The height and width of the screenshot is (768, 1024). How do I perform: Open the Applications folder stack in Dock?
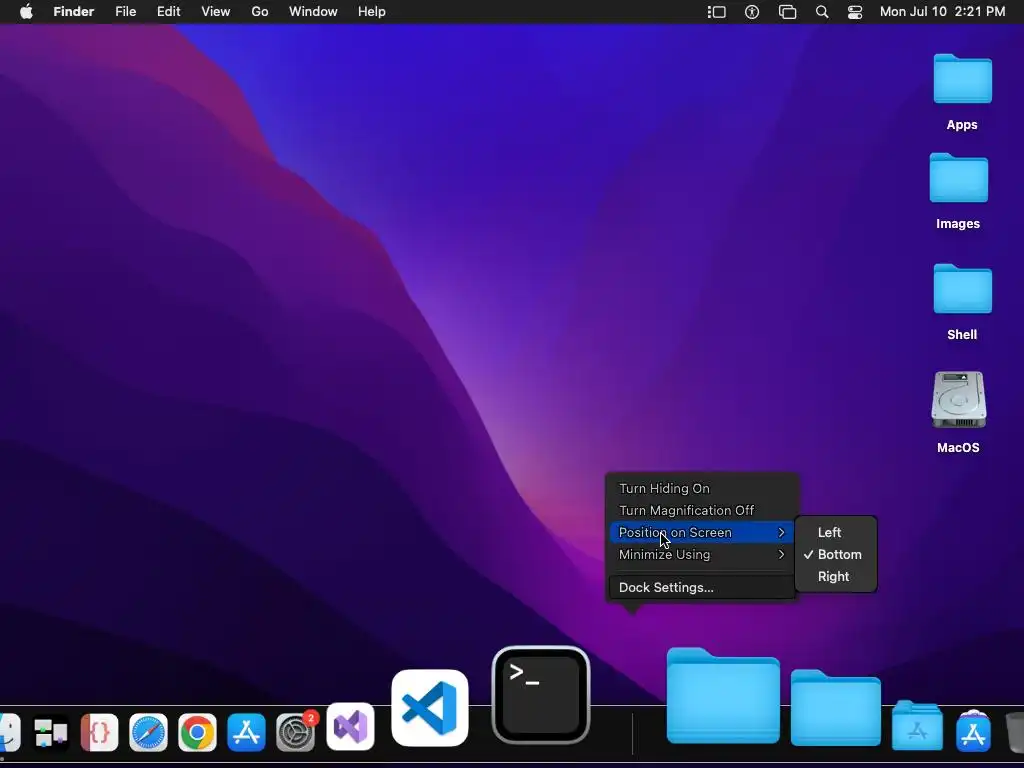(x=918, y=725)
